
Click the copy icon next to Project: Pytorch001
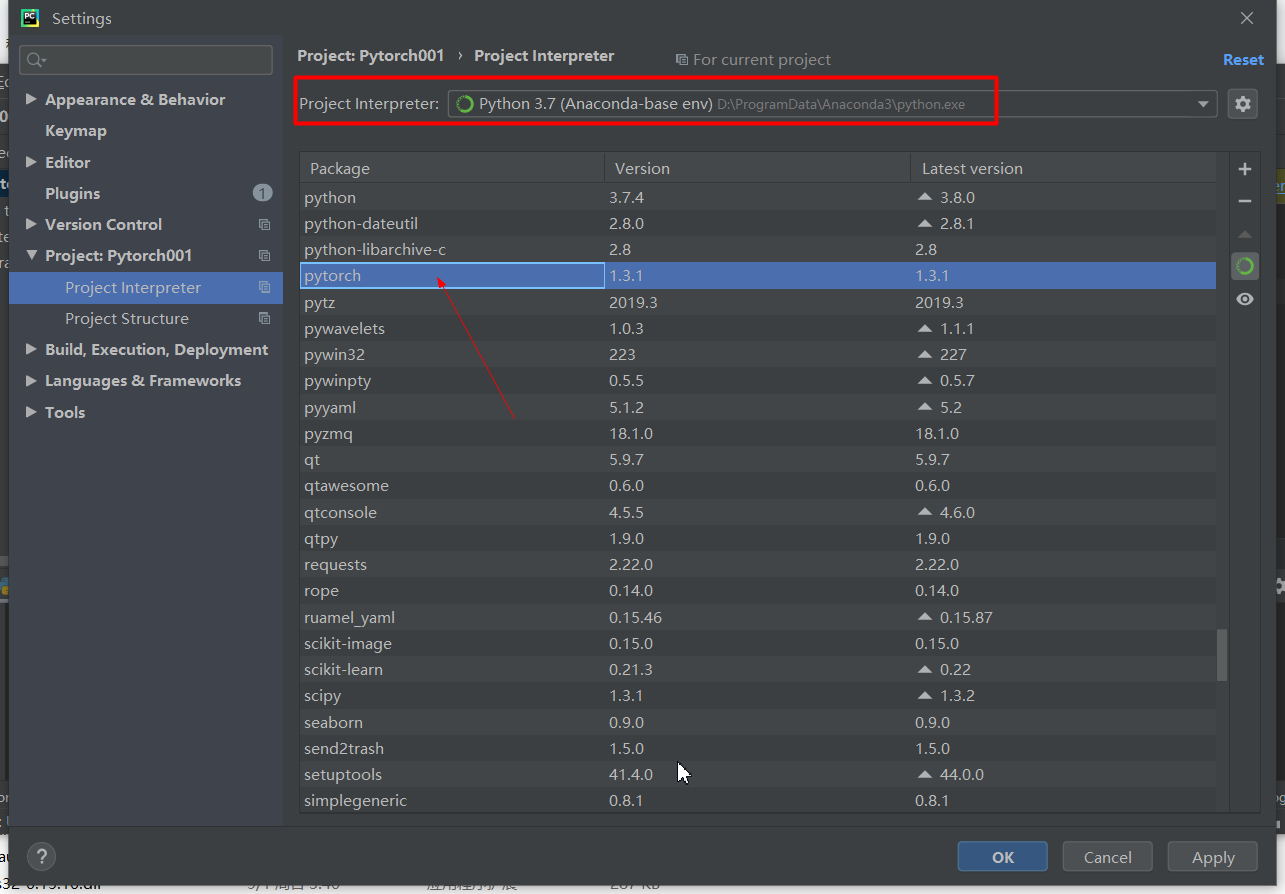pos(264,256)
